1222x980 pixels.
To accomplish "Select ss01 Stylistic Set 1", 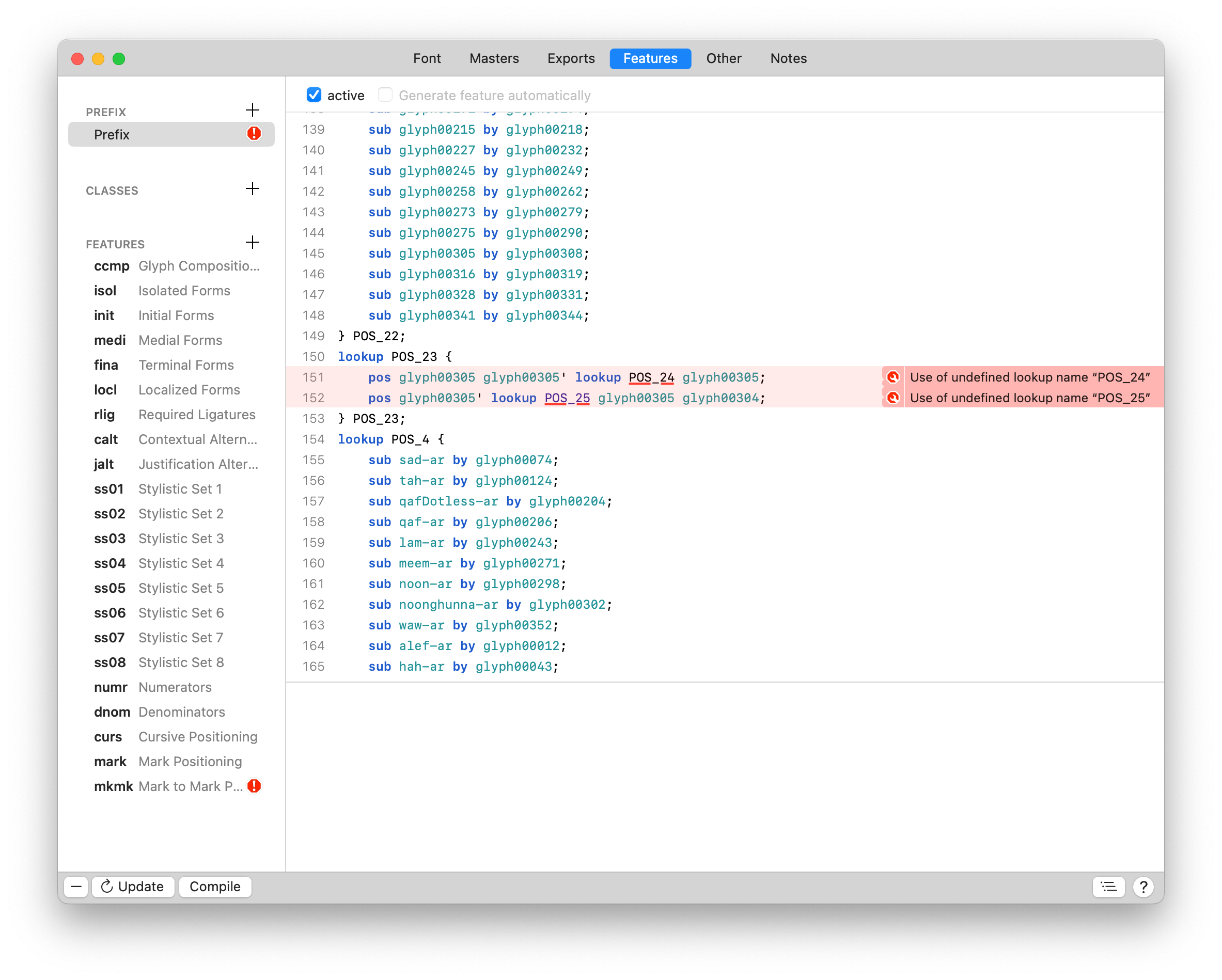I will pyautogui.click(x=171, y=489).
